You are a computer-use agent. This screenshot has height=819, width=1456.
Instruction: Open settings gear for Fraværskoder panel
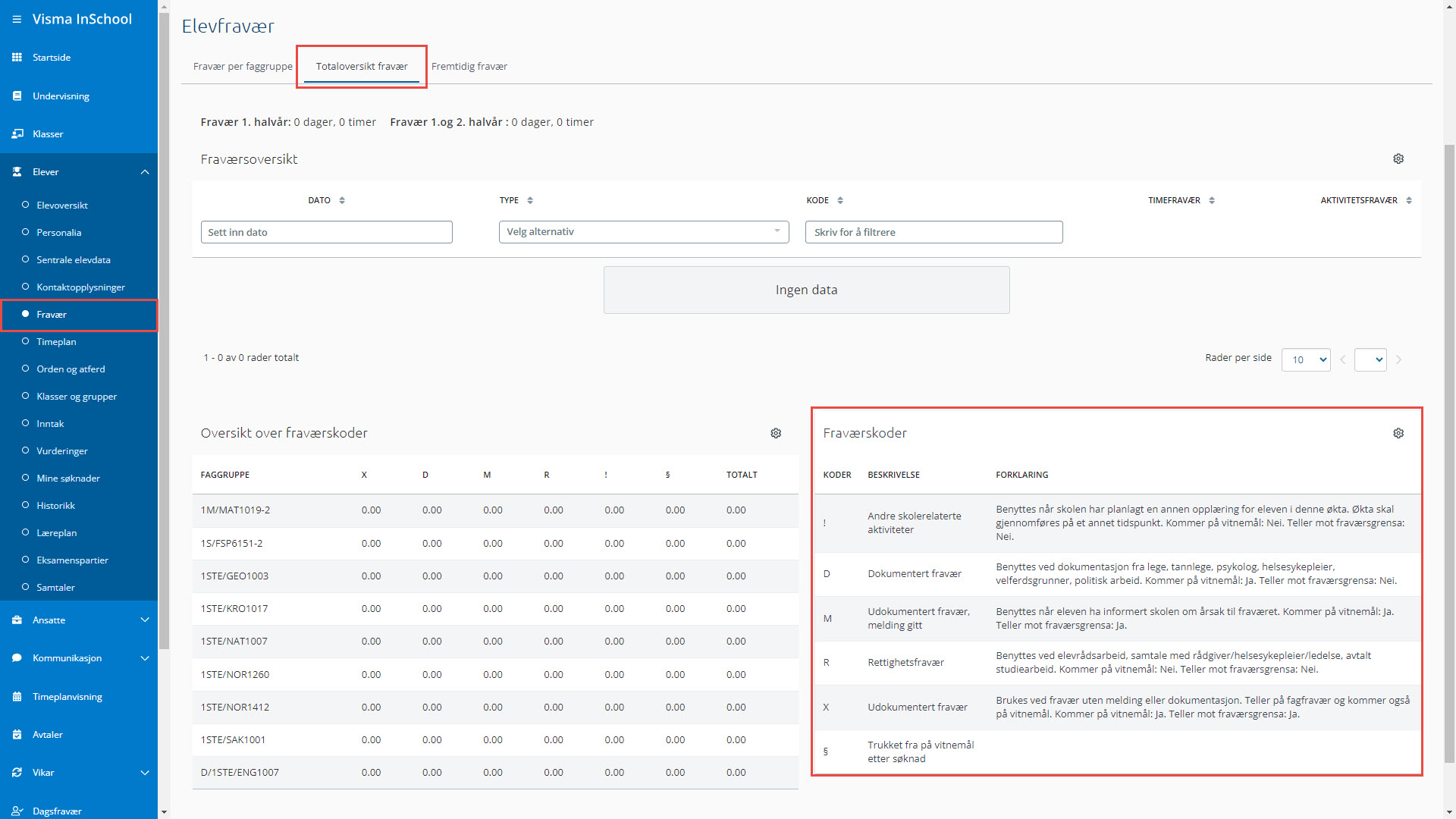point(1398,433)
